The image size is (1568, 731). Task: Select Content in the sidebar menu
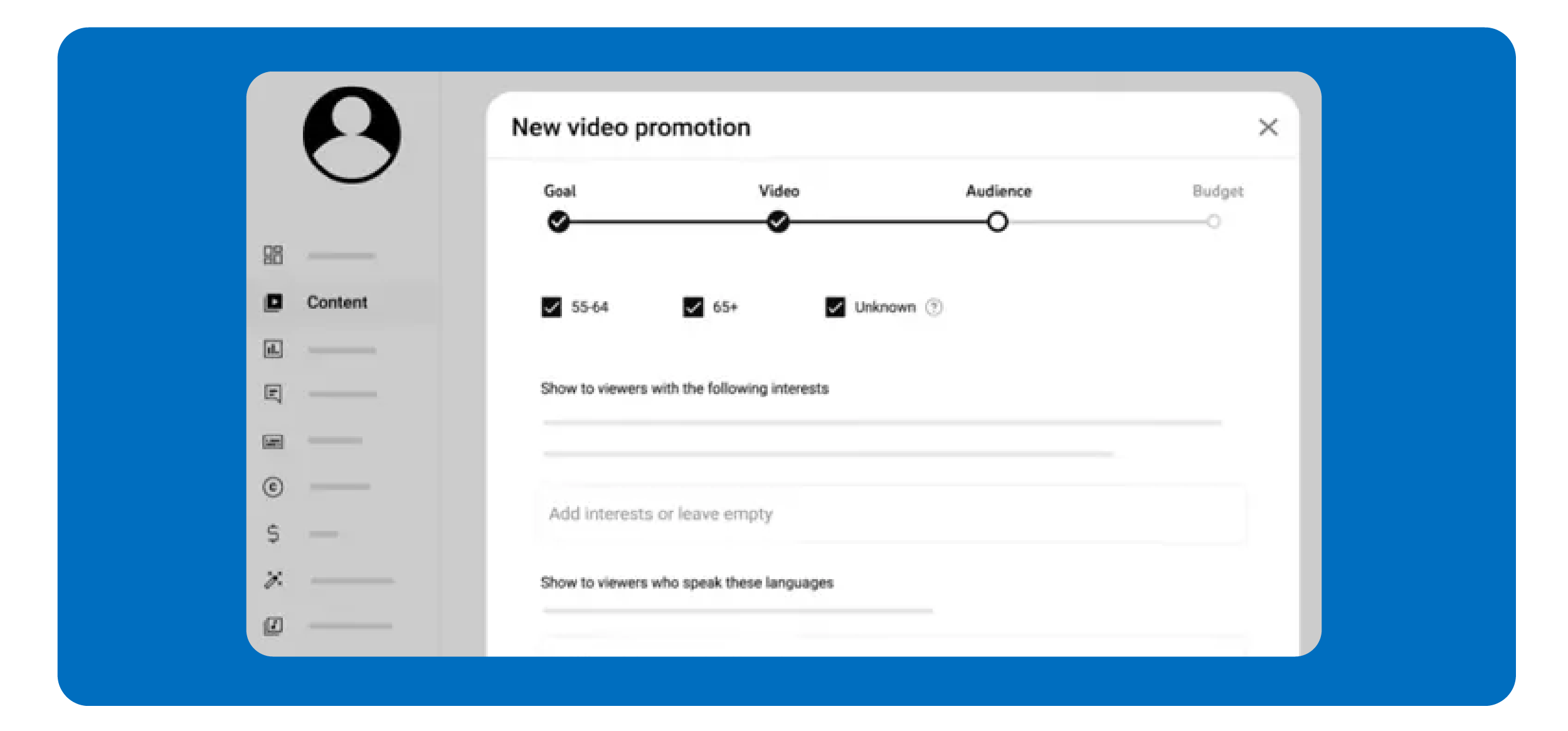click(337, 302)
